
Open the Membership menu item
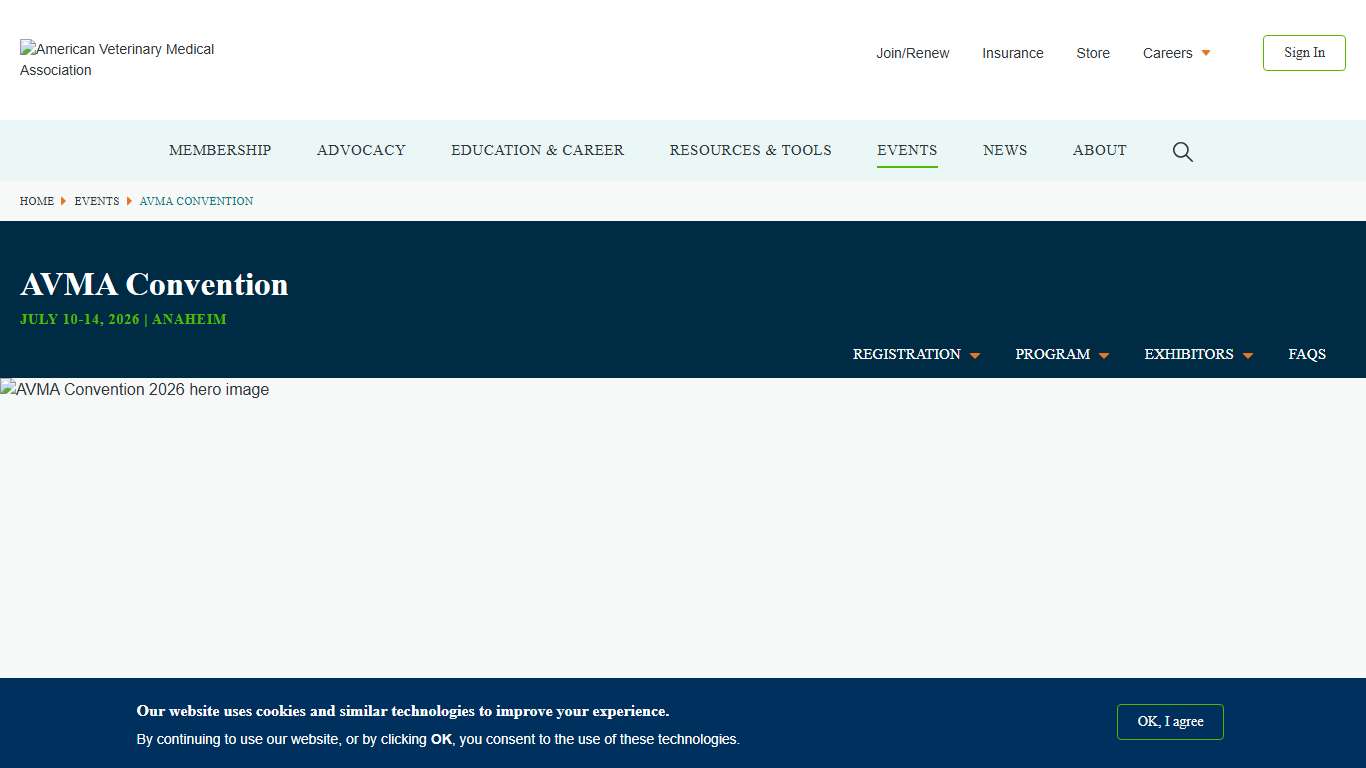pos(220,150)
